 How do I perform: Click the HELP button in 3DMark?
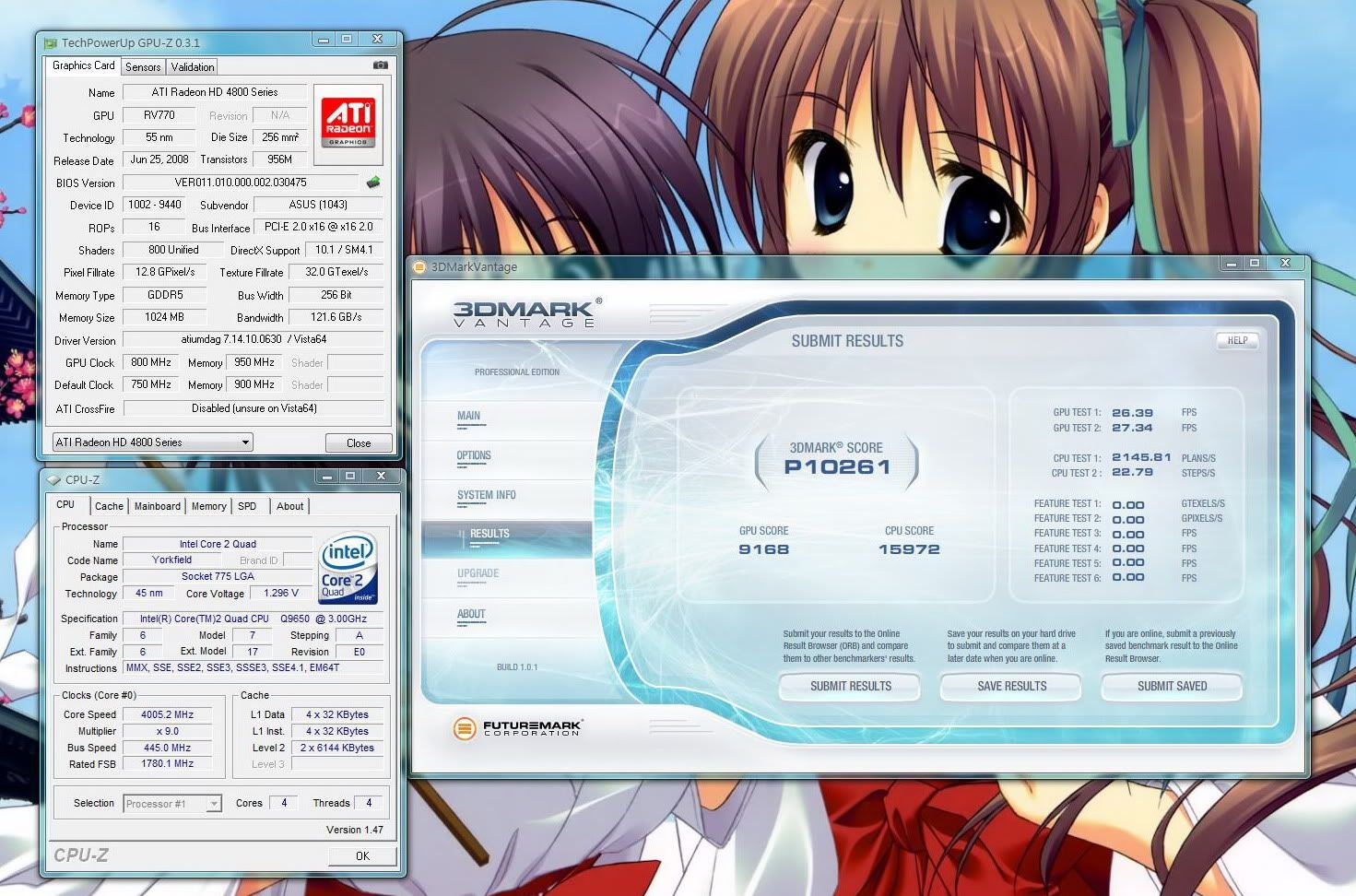(1237, 340)
